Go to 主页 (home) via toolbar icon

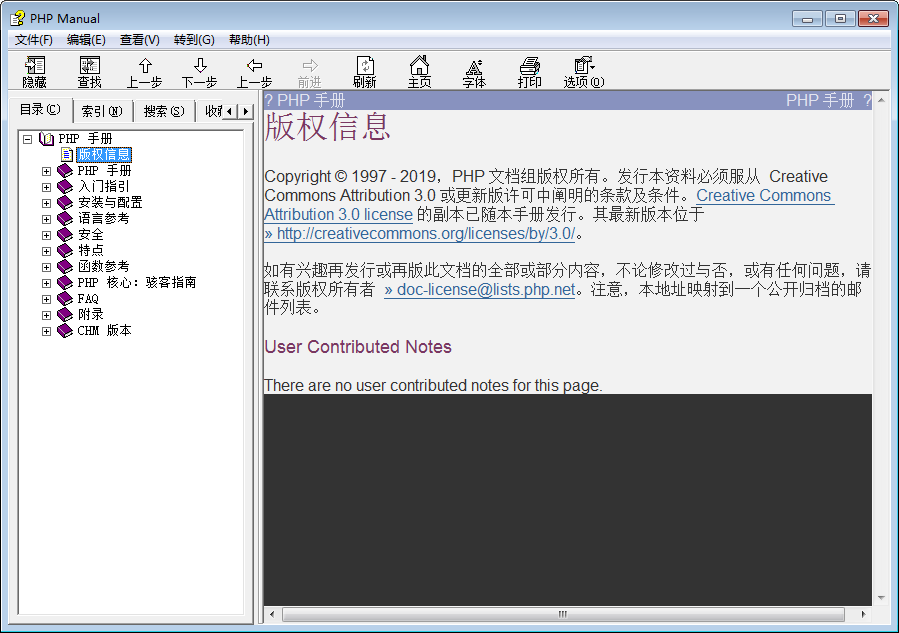[x=420, y=66]
